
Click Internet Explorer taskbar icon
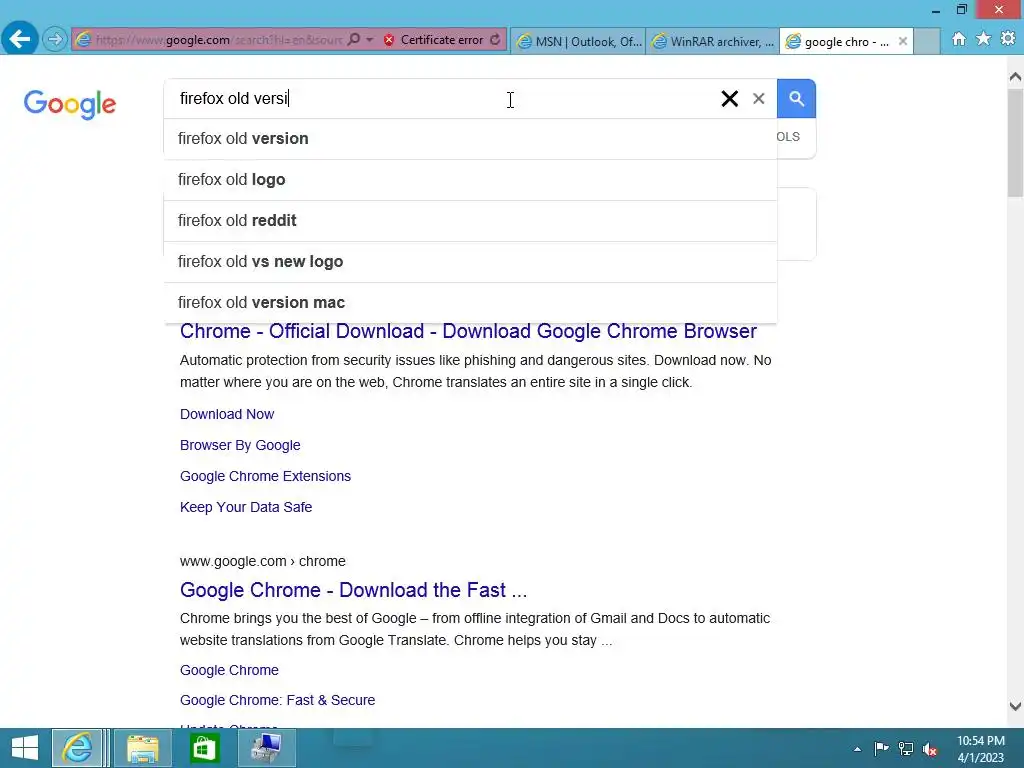(77, 748)
